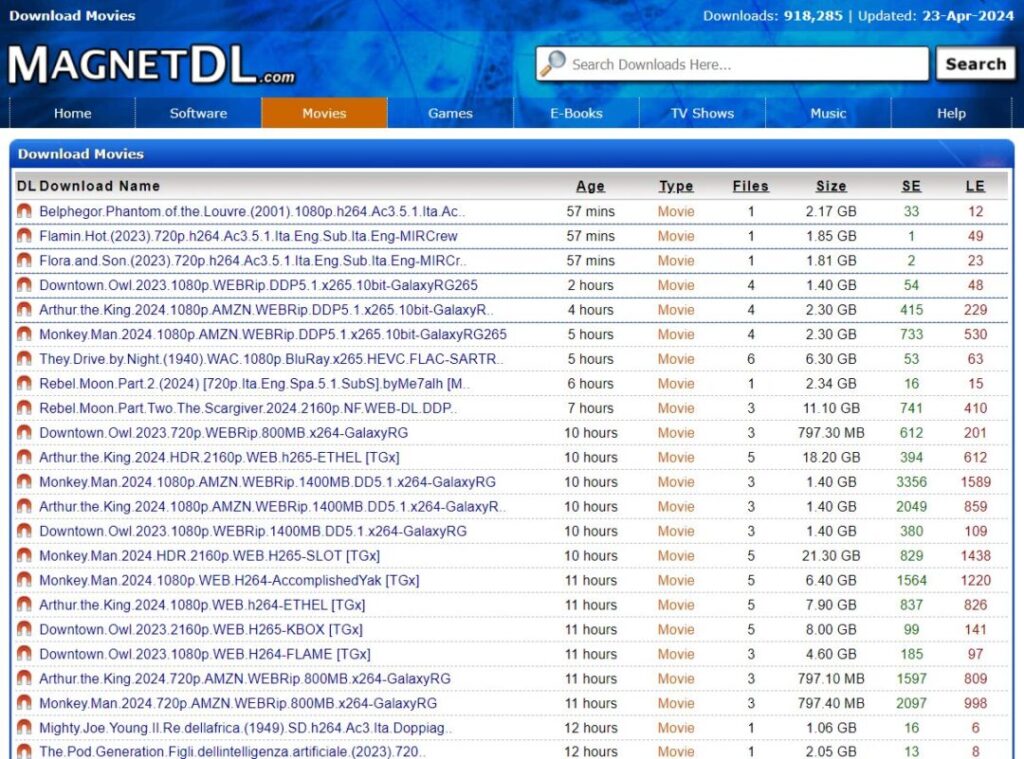Viewport: 1024px width, 759px height.
Task: Click magnet icon for Arthur the King 720p 800MB
Action: click(24, 679)
